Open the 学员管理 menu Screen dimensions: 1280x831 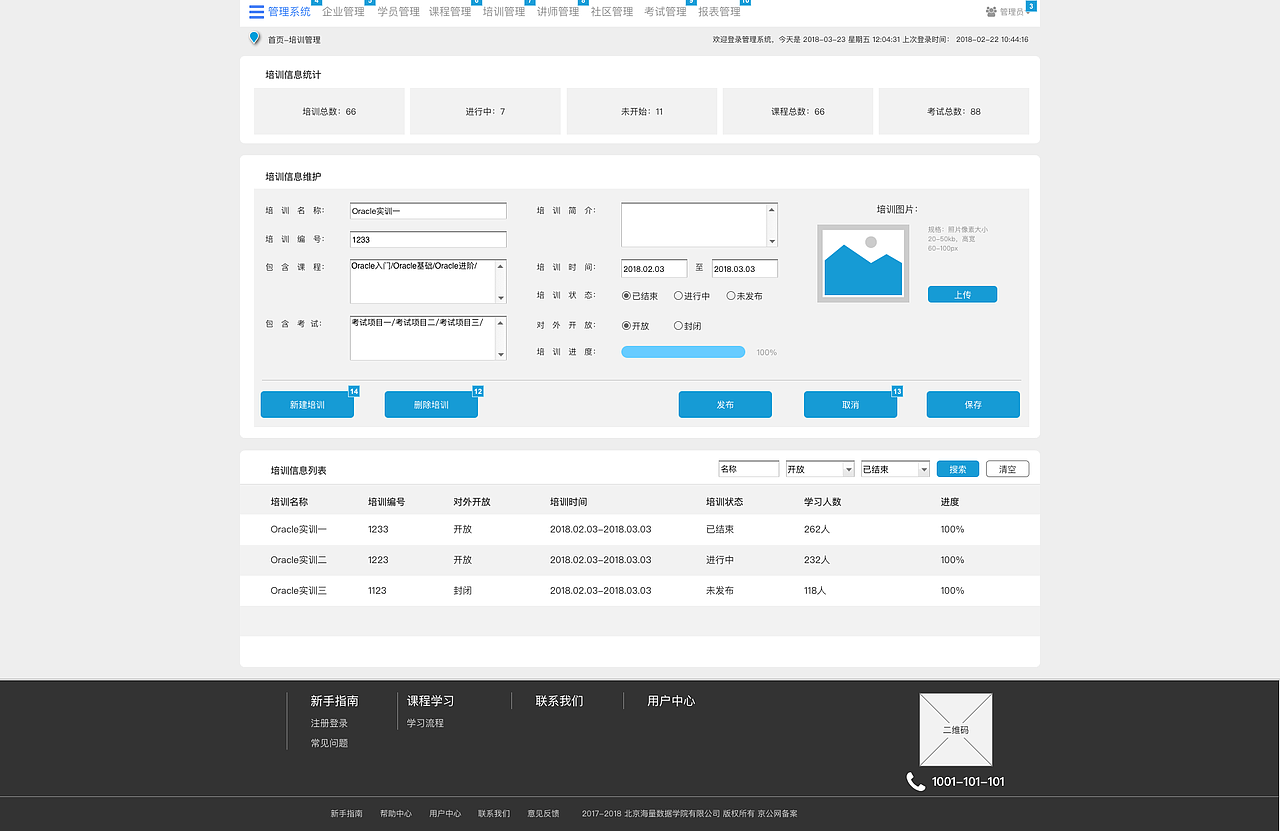point(398,12)
